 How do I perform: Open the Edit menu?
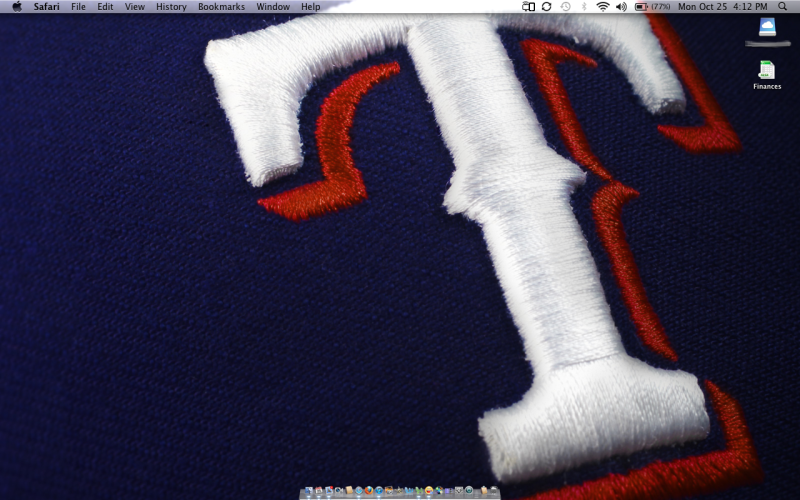pyautogui.click(x=105, y=7)
